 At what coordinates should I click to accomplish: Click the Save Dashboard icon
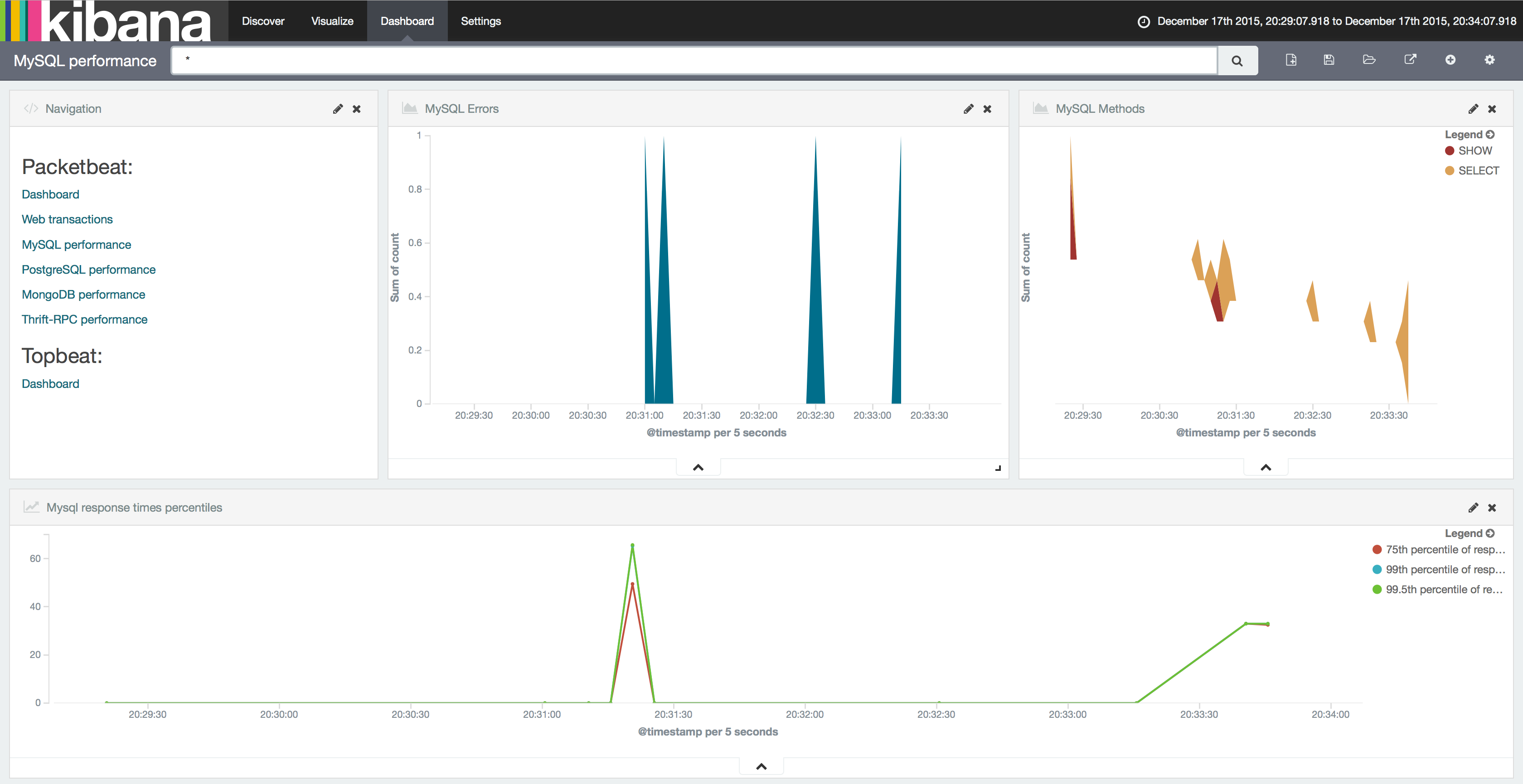click(1329, 60)
